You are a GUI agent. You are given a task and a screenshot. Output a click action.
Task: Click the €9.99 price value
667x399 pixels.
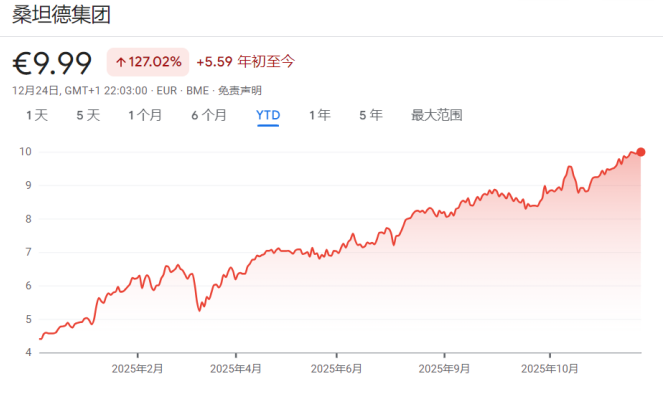[52, 63]
